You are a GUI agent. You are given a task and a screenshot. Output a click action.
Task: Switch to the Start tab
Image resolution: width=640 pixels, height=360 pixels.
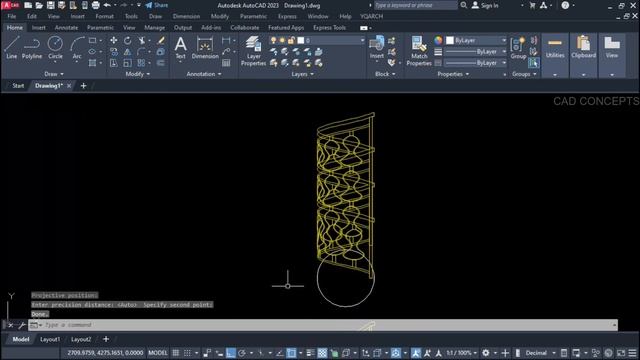pos(18,86)
